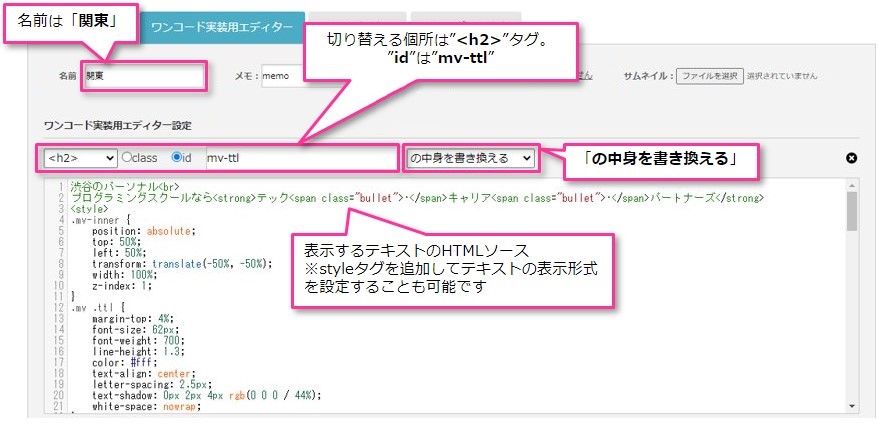Click the color: #fff; code line
Image resolution: width=878 pixels, height=424 pixels.
pyautogui.click(x=125, y=362)
